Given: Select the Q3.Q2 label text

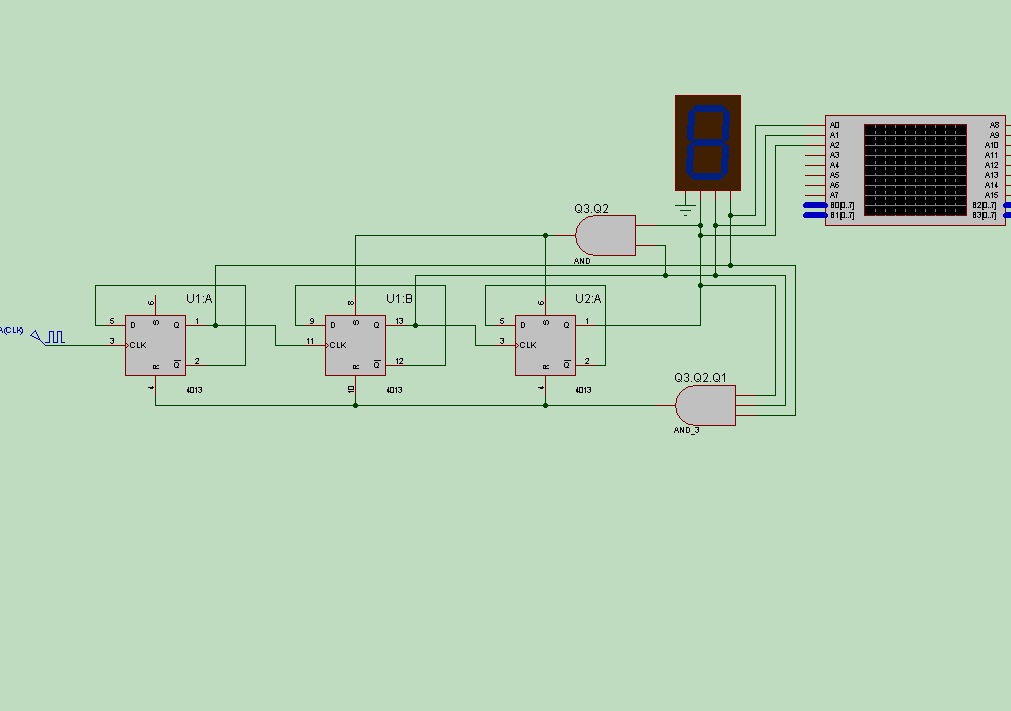Looking at the screenshot, I should tap(591, 209).
